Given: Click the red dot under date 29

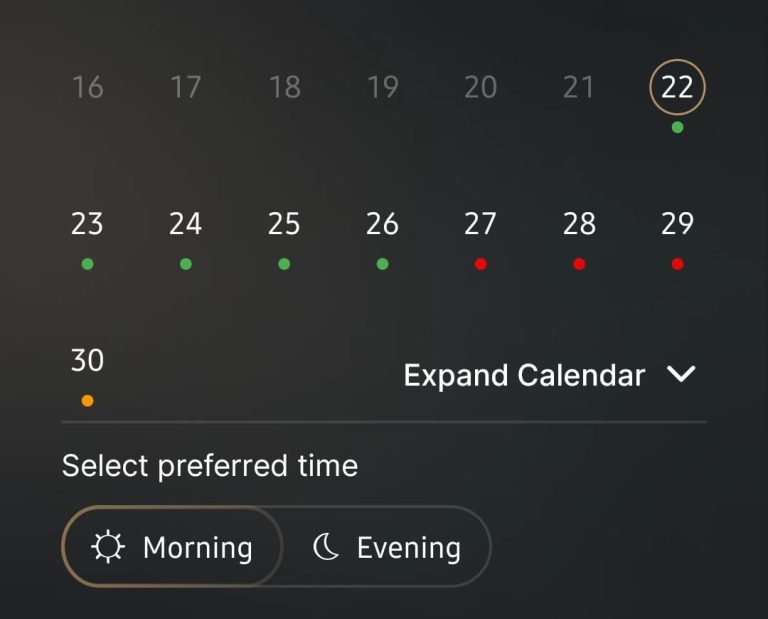Looking at the screenshot, I should tap(677, 264).
